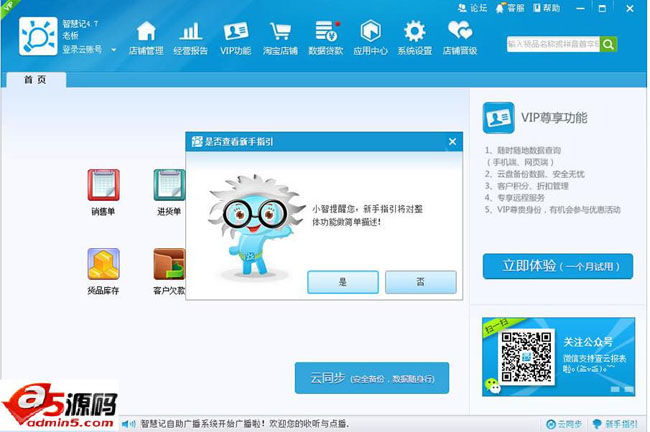Open 经营报告 bar chart icon
The image size is (650, 432).
[x=190, y=38]
